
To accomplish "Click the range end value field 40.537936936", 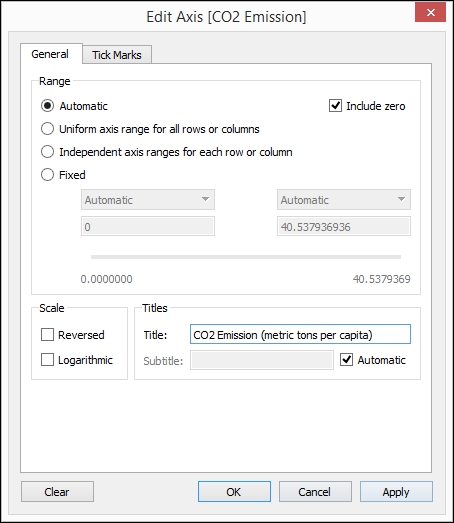I will click(344, 226).
